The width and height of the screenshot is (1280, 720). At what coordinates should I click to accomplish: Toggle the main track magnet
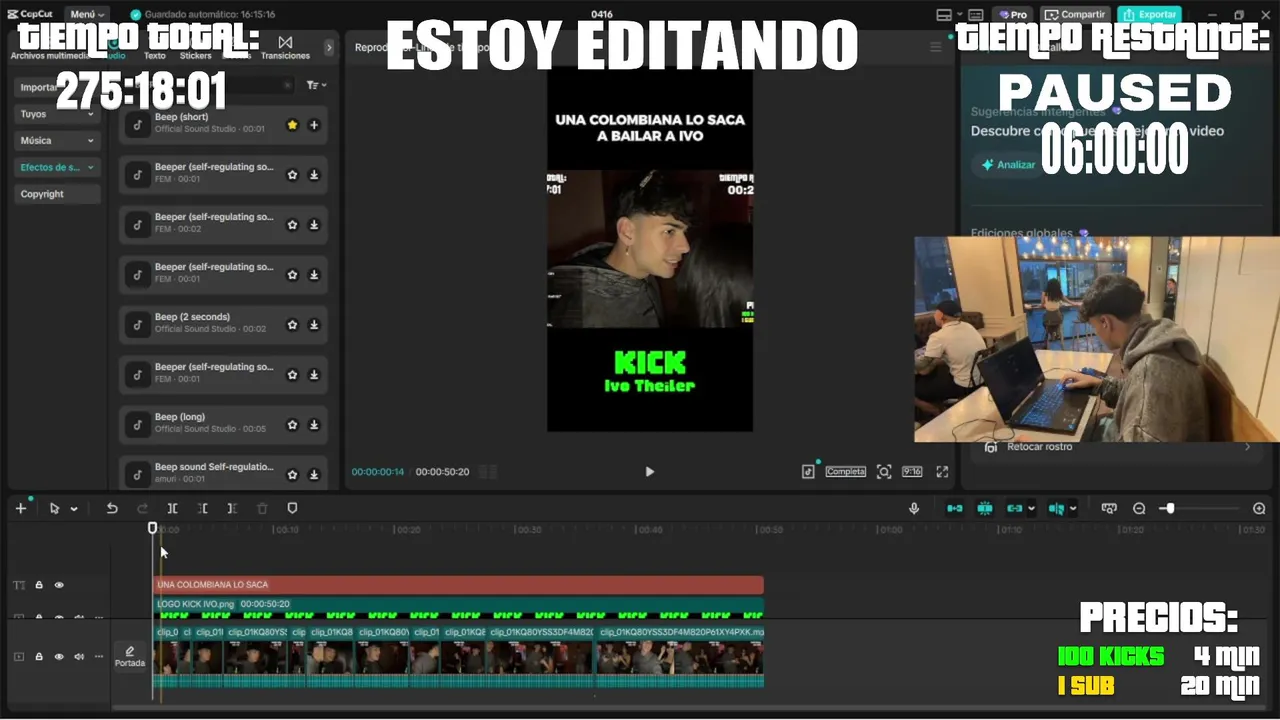pos(955,508)
